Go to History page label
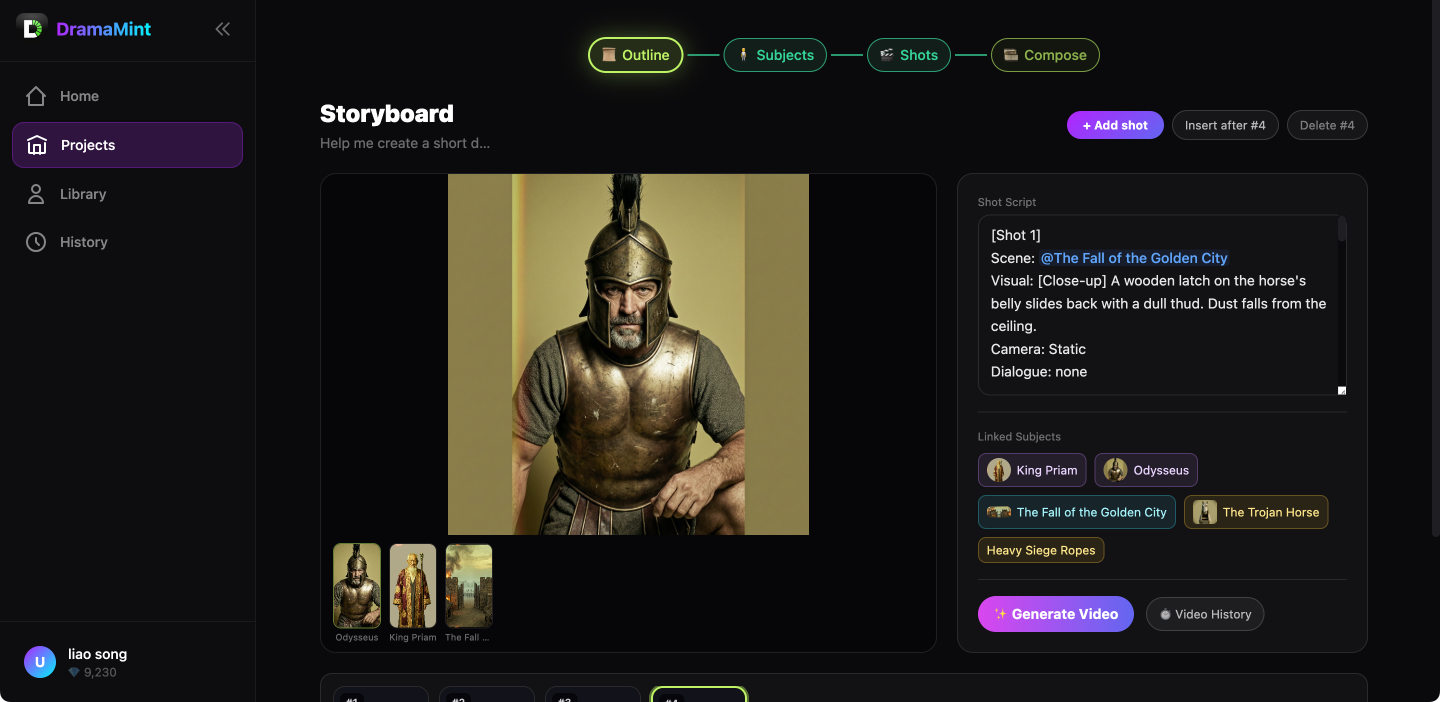The image size is (1440, 702). click(84, 242)
